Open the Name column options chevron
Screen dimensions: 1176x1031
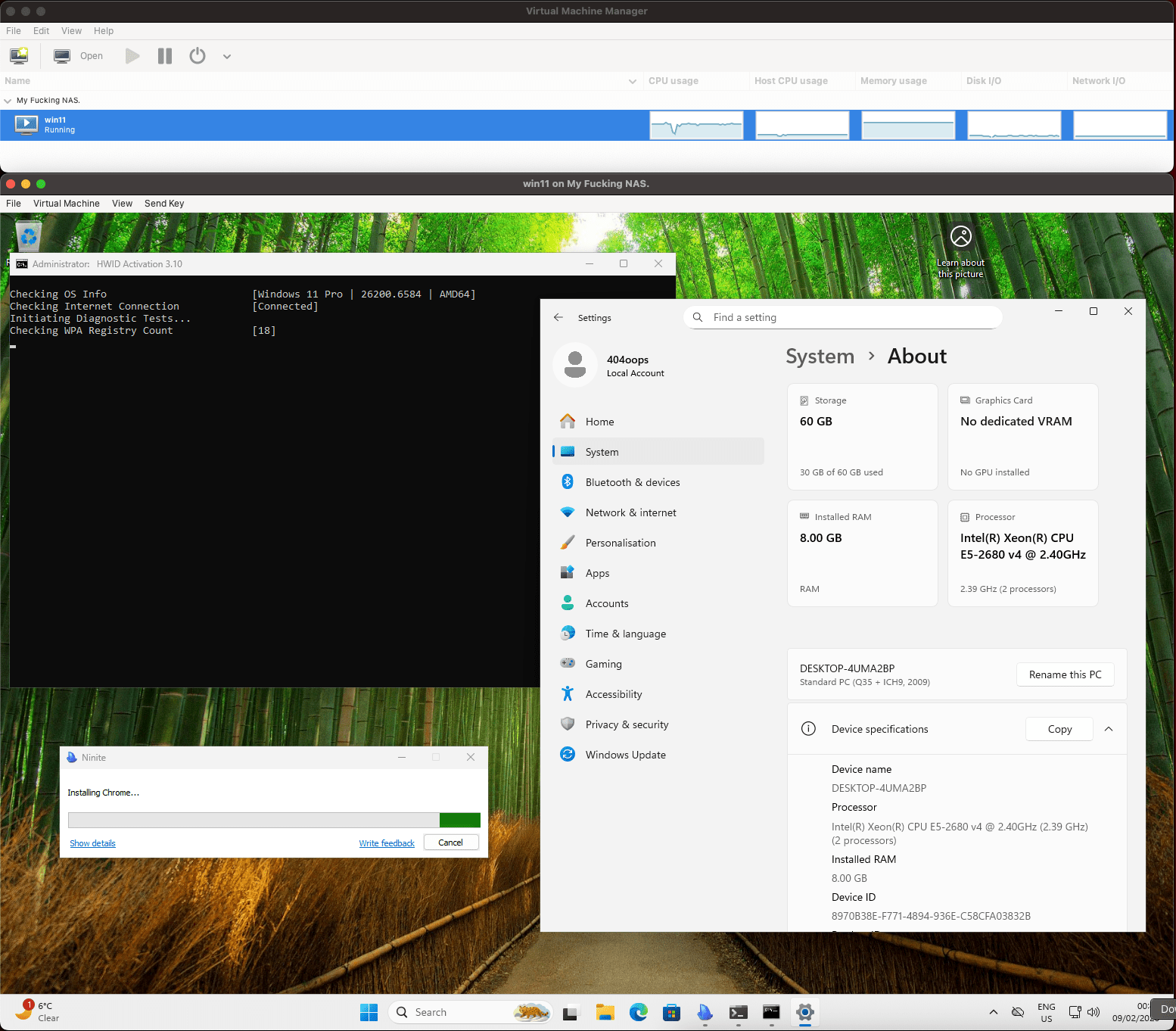tap(633, 81)
